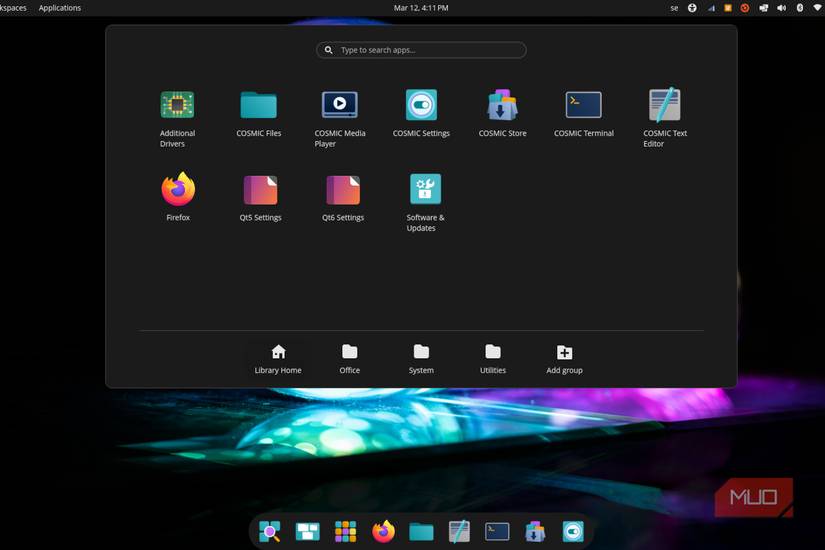
Task: Launch COSMIC Text Editor from app grid
Action: (x=665, y=118)
